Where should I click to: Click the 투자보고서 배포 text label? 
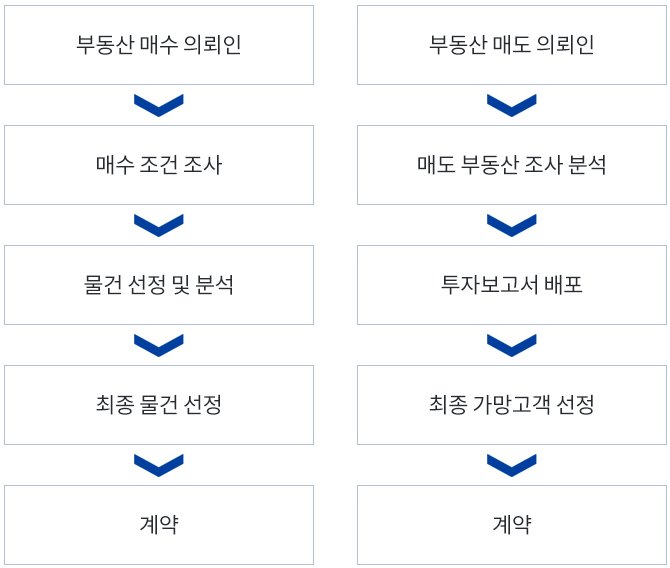[511, 285]
